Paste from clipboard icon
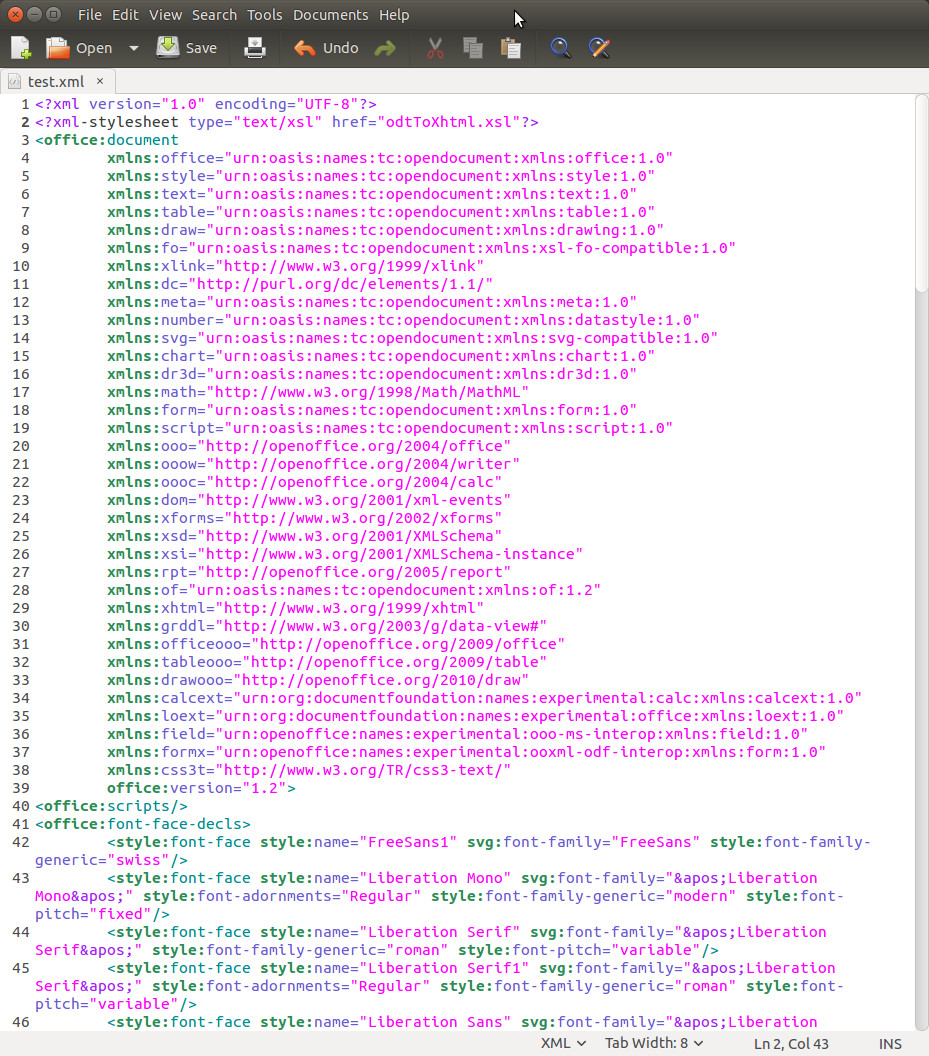The height and width of the screenshot is (1056, 929). click(x=511, y=48)
